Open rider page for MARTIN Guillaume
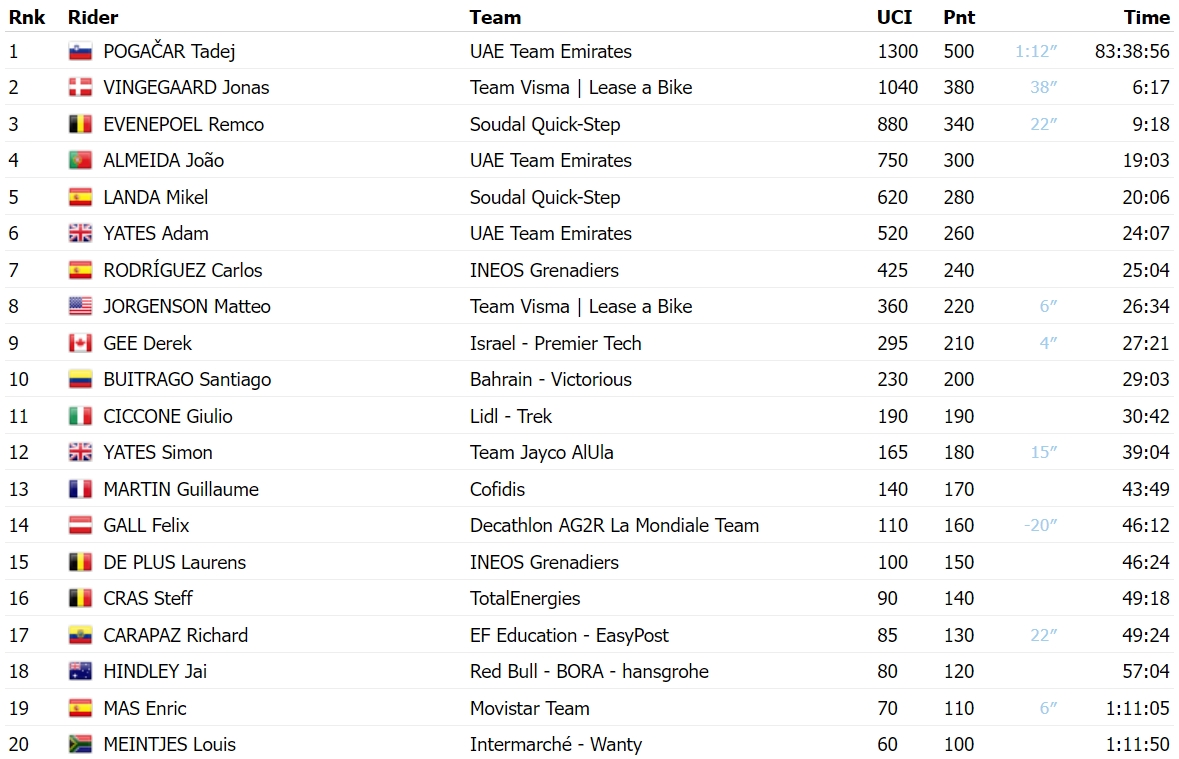Image resolution: width=1179 pixels, height=759 pixels. pyautogui.click(x=181, y=489)
